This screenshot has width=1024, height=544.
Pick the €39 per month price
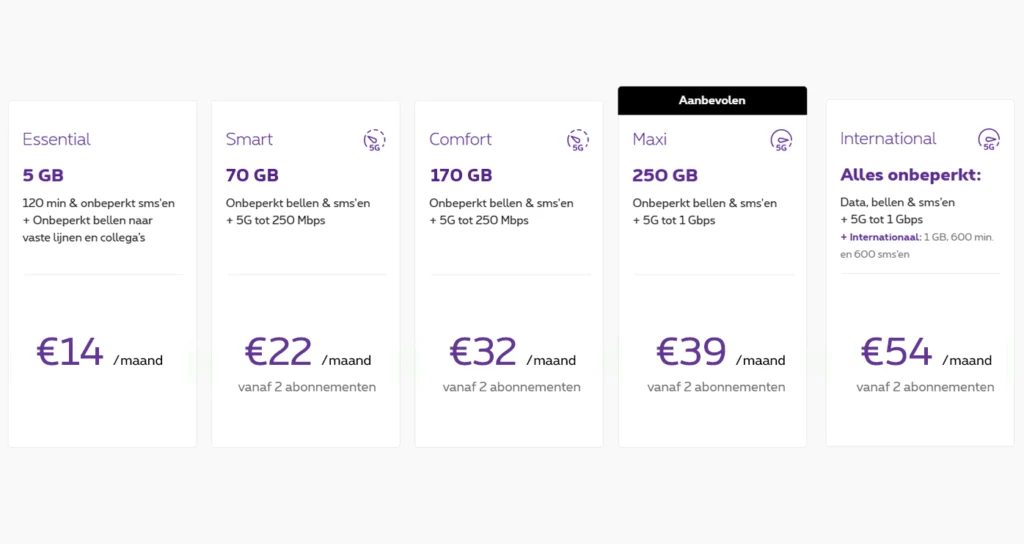(718, 353)
